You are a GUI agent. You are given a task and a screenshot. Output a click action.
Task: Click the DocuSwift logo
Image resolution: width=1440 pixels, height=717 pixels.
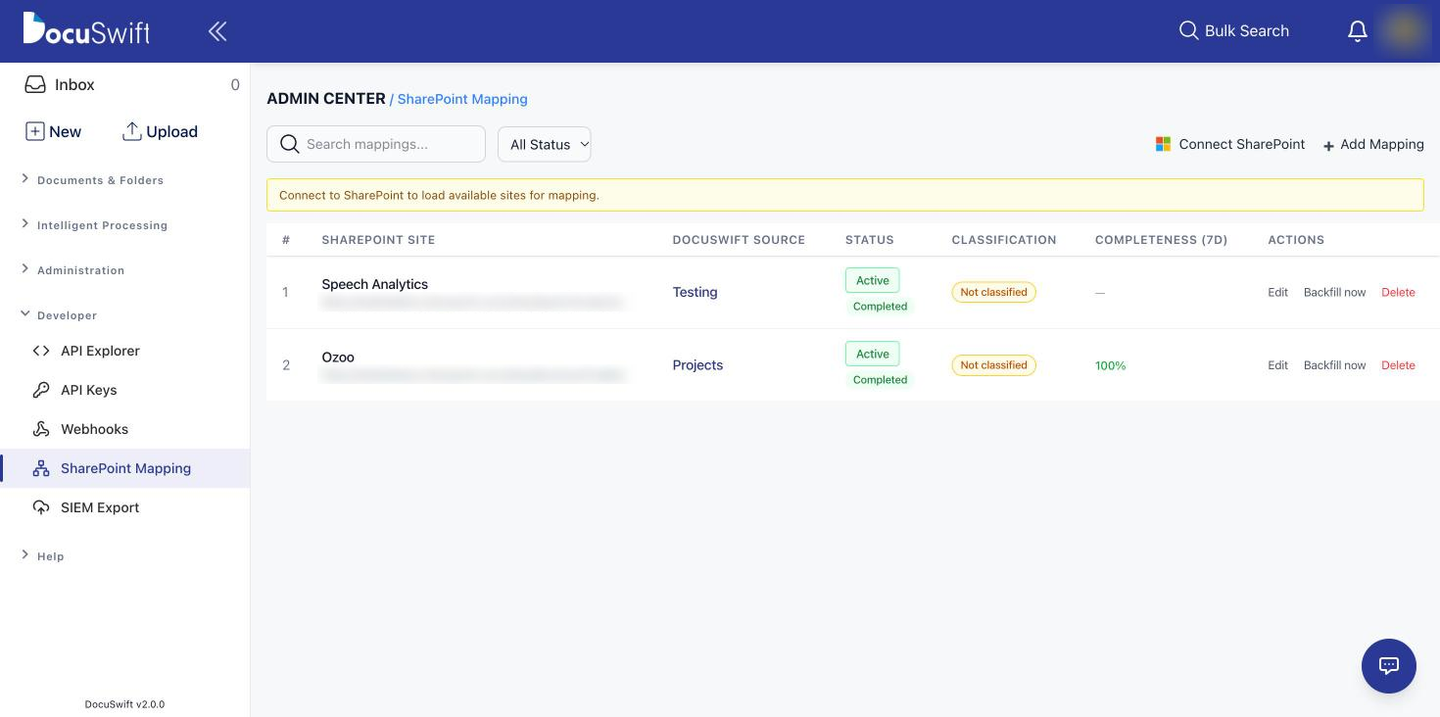86,29
